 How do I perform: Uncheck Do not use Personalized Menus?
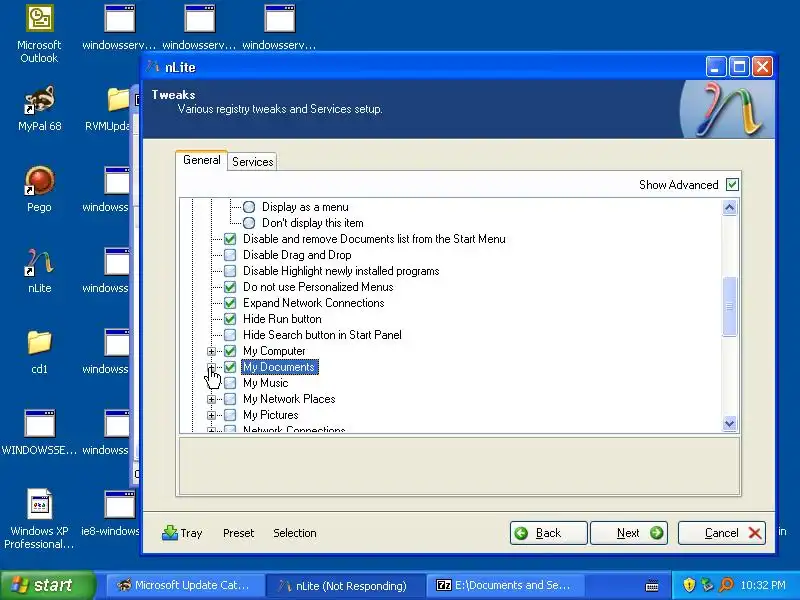coord(230,287)
